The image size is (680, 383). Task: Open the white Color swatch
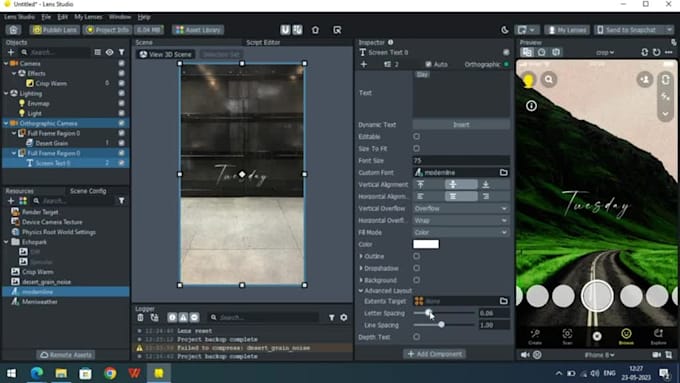tap(426, 244)
